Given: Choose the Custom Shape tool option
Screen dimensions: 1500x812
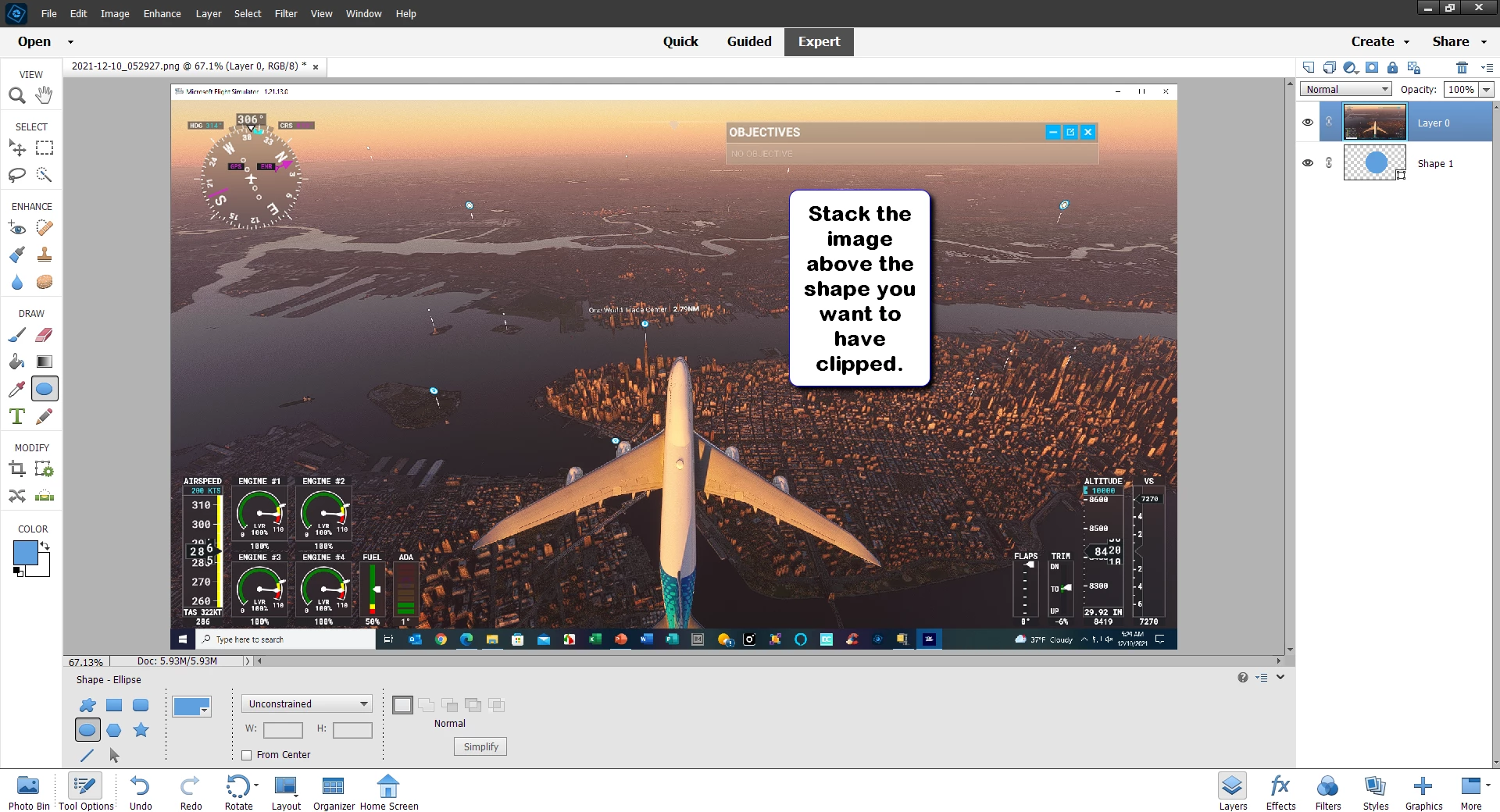Looking at the screenshot, I should click(x=87, y=705).
